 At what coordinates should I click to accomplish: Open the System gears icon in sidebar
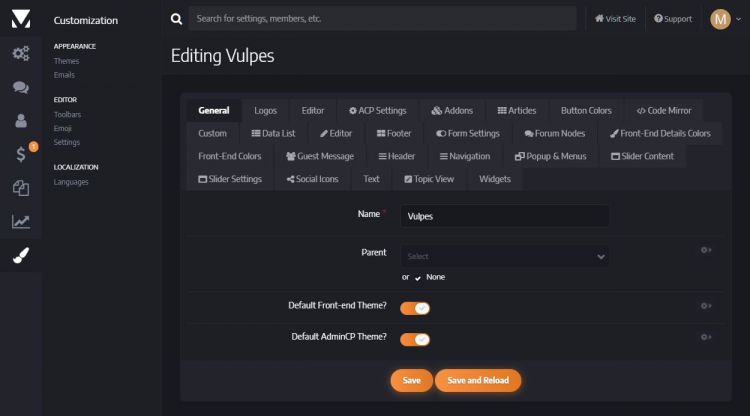pyautogui.click(x=20, y=54)
